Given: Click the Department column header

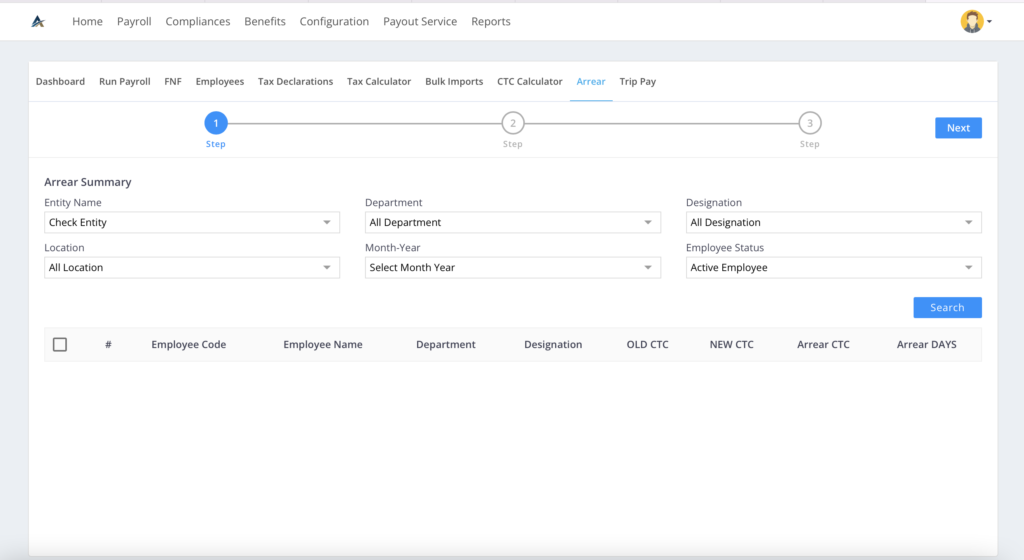Looking at the screenshot, I should tap(446, 345).
